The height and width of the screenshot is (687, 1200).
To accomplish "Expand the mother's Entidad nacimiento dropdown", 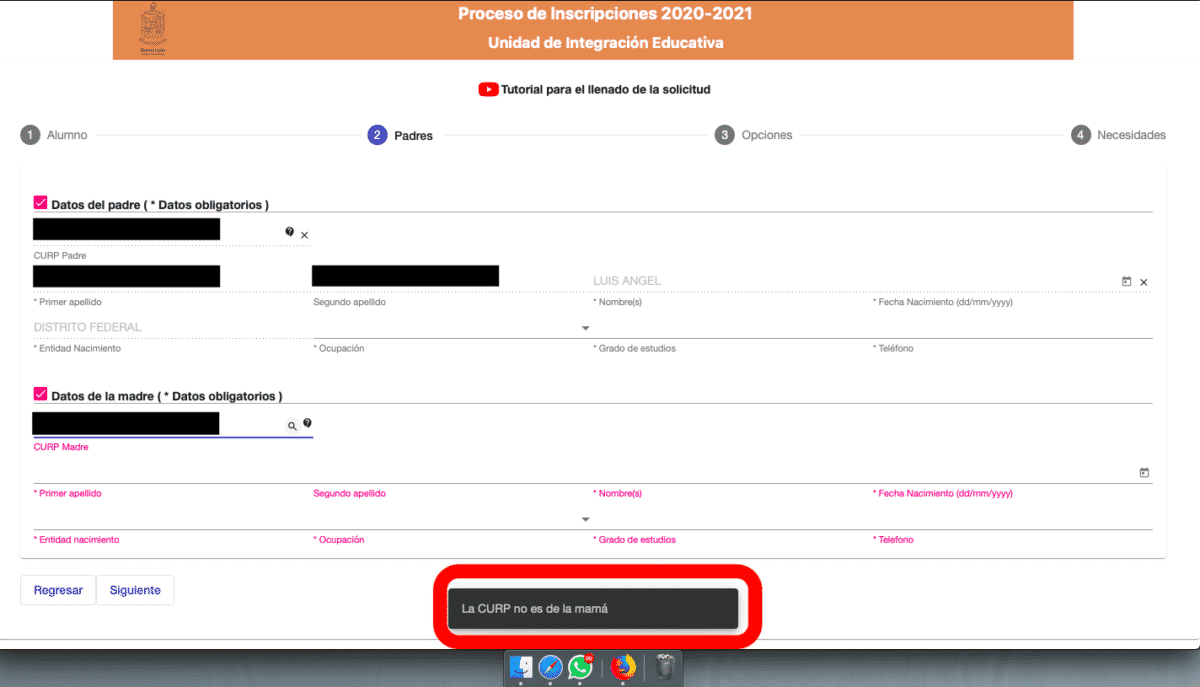I will click(585, 519).
